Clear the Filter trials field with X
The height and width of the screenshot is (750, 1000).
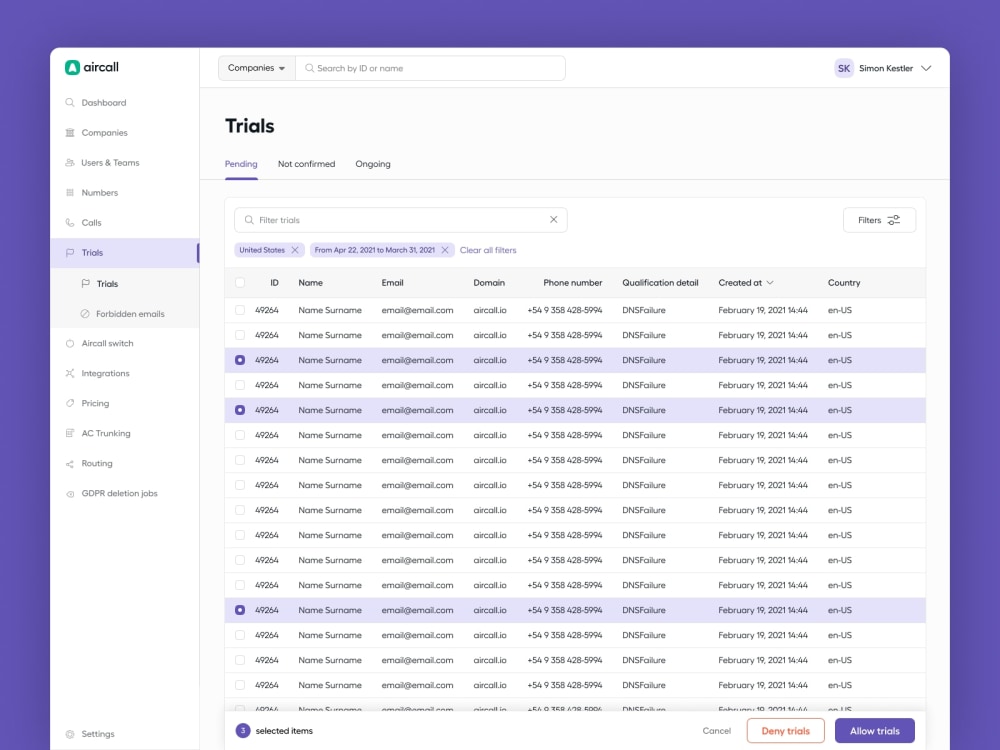coord(554,219)
